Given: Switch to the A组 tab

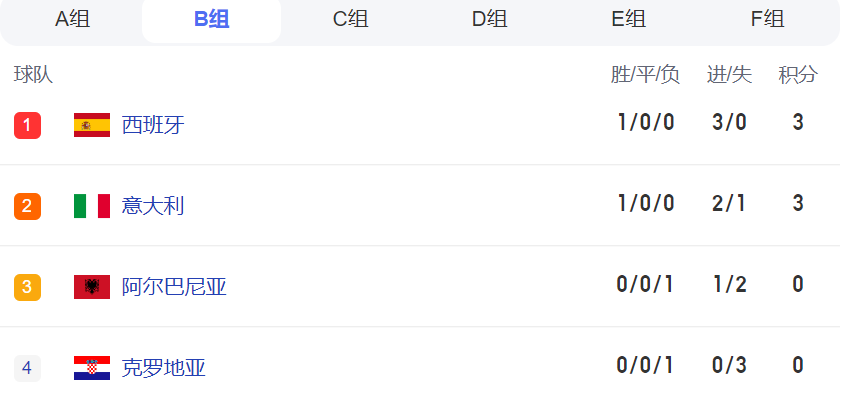Looking at the screenshot, I should pyautogui.click(x=72, y=19).
